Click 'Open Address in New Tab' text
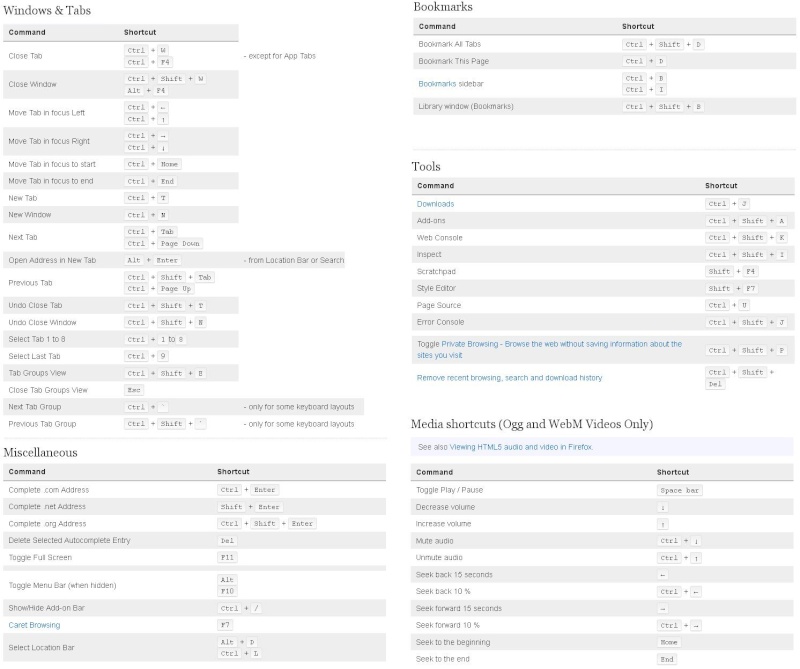Viewport: 800px width, 669px height. pos(52,260)
